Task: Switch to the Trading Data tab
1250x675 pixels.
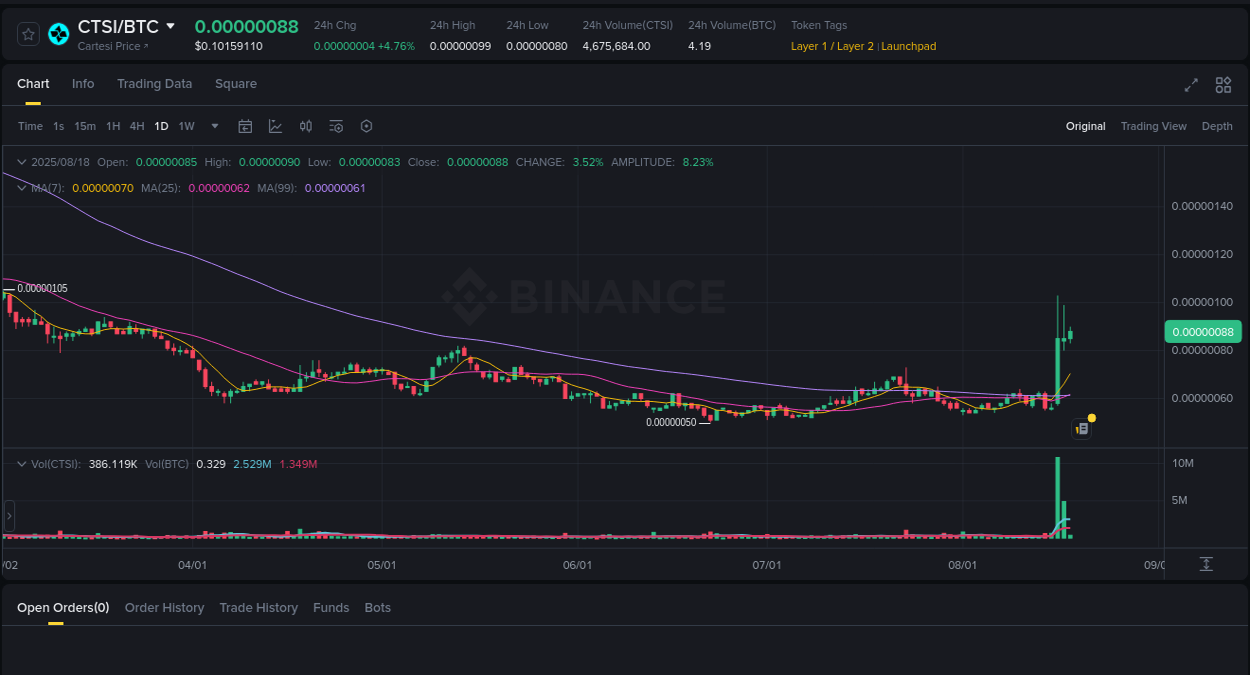Action: 154,84
